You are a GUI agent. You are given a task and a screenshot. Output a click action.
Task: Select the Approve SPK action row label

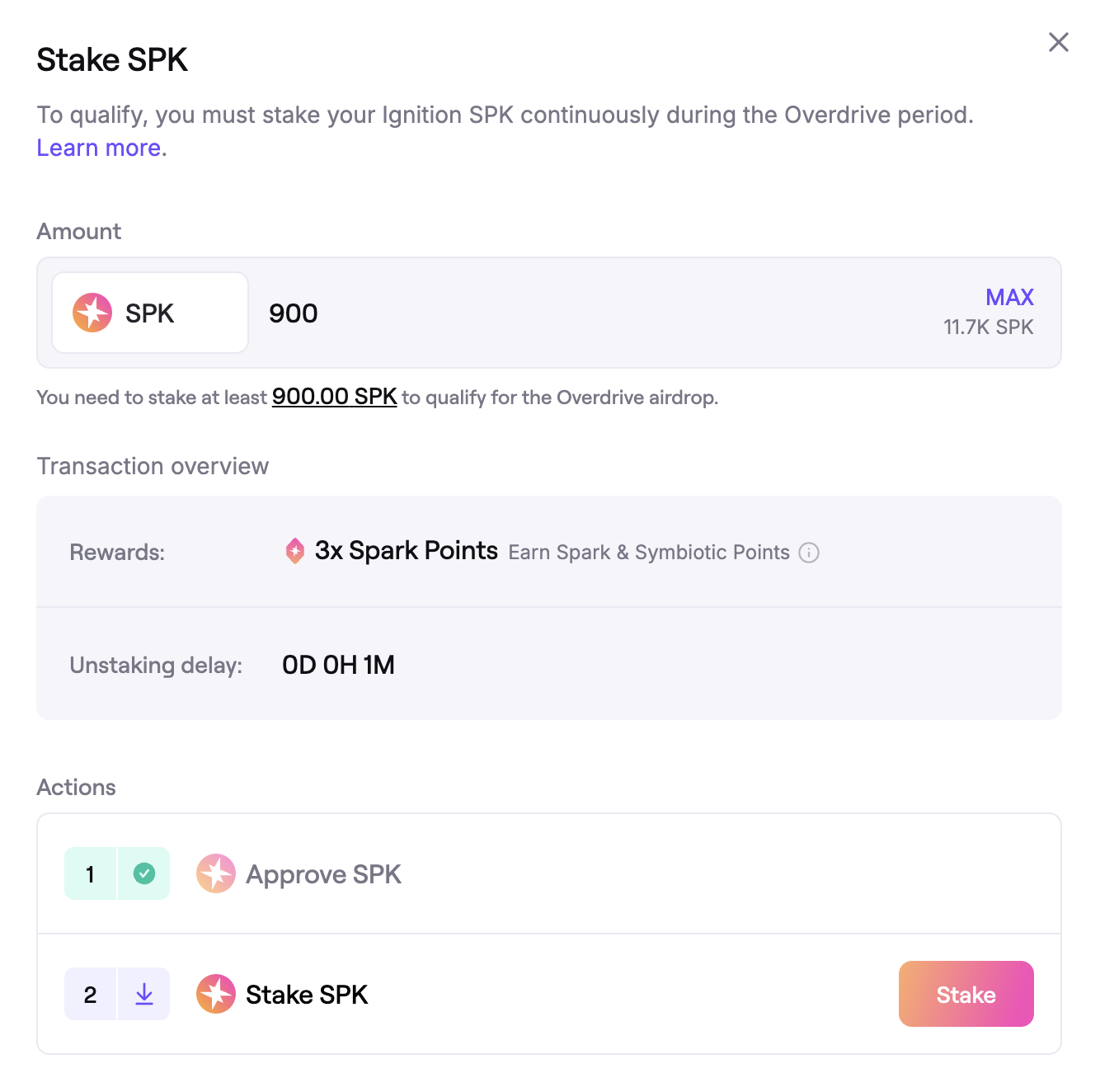tap(323, 874)
